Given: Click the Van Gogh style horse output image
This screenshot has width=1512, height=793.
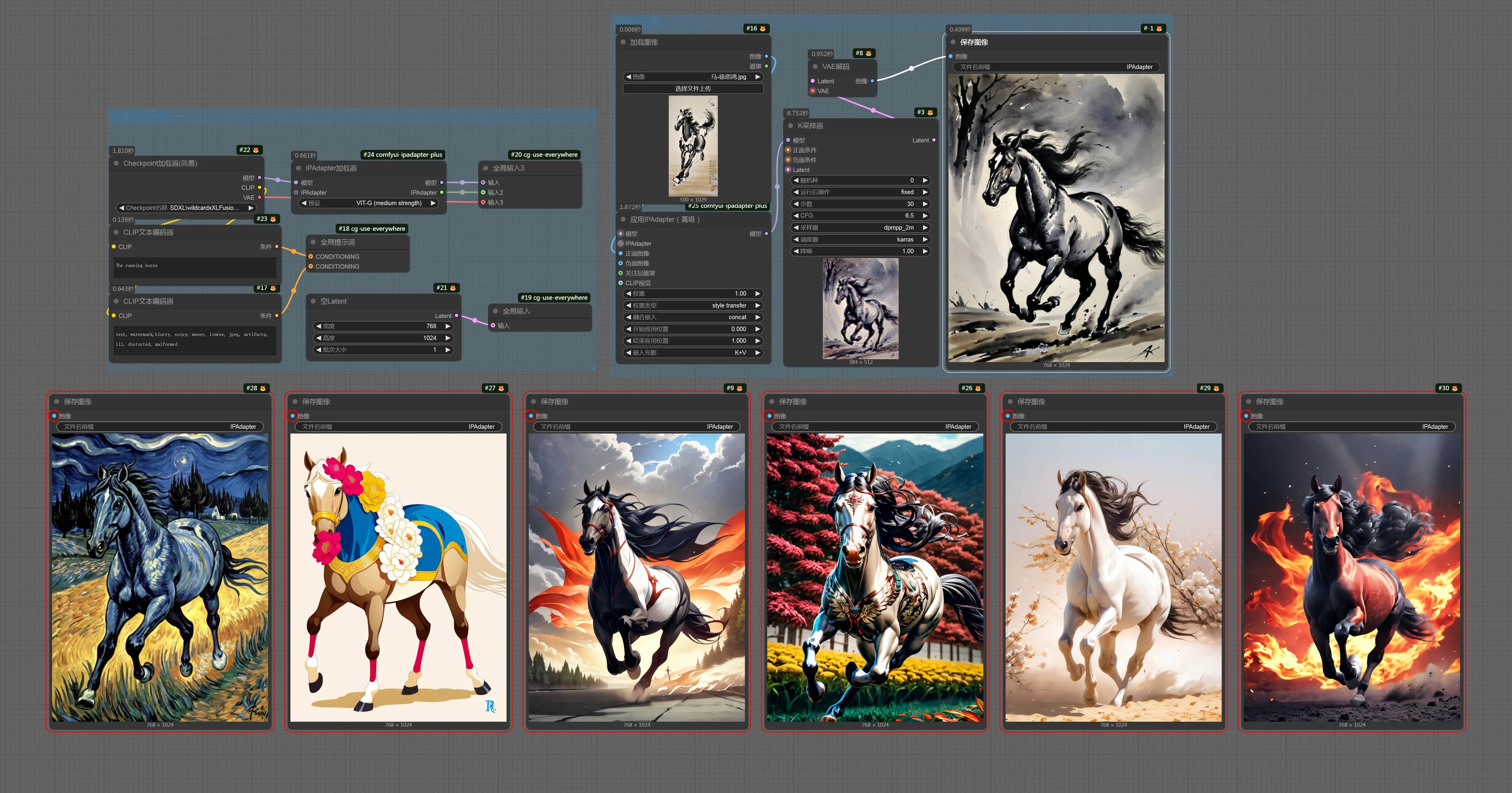Looking at the screenshot, I should tap(160, 577).
